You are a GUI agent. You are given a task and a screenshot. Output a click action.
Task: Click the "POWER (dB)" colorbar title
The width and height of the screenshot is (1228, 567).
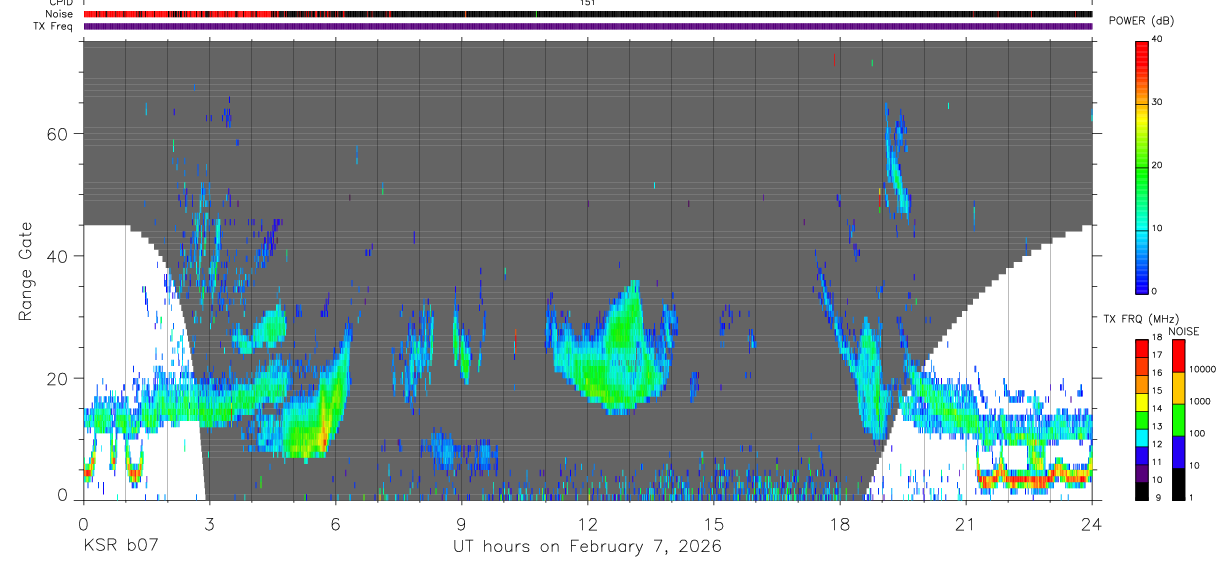pos(1141,21)
